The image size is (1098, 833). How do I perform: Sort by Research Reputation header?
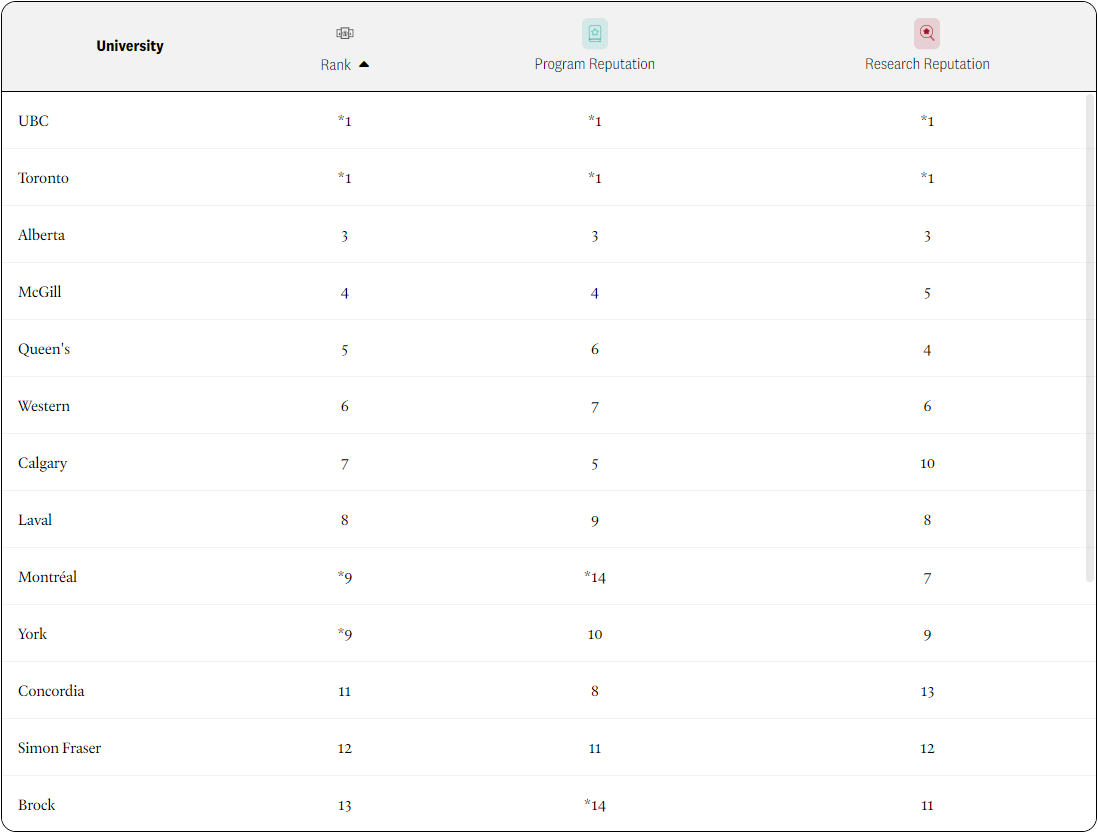[x=927, y=64]
